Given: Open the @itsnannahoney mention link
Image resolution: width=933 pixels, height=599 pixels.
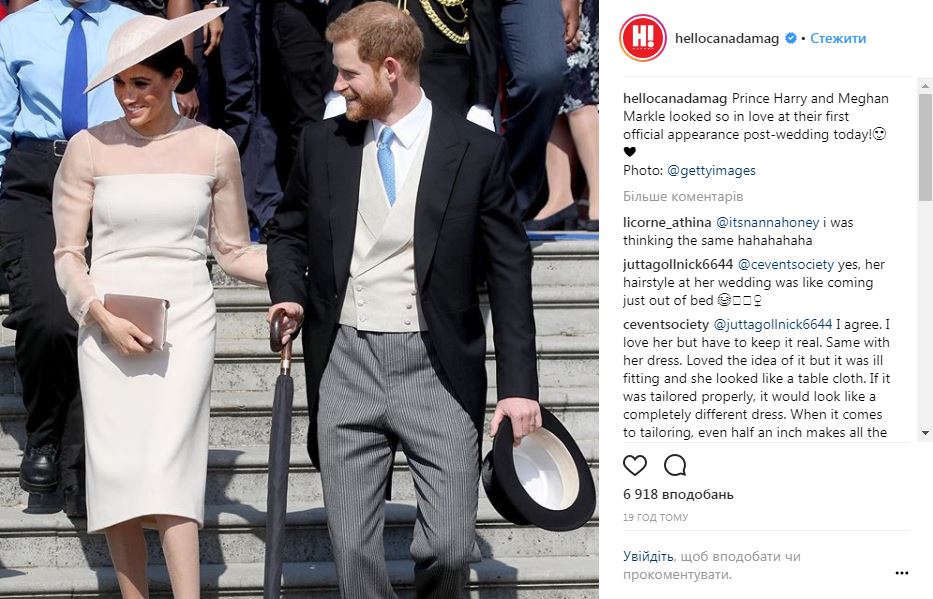Looking at the screenshot, I should (x=768, y=222).
